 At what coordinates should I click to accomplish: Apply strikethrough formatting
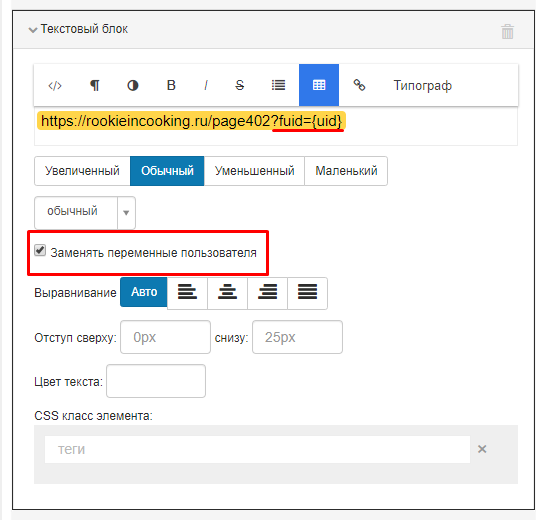coord(239,85)
